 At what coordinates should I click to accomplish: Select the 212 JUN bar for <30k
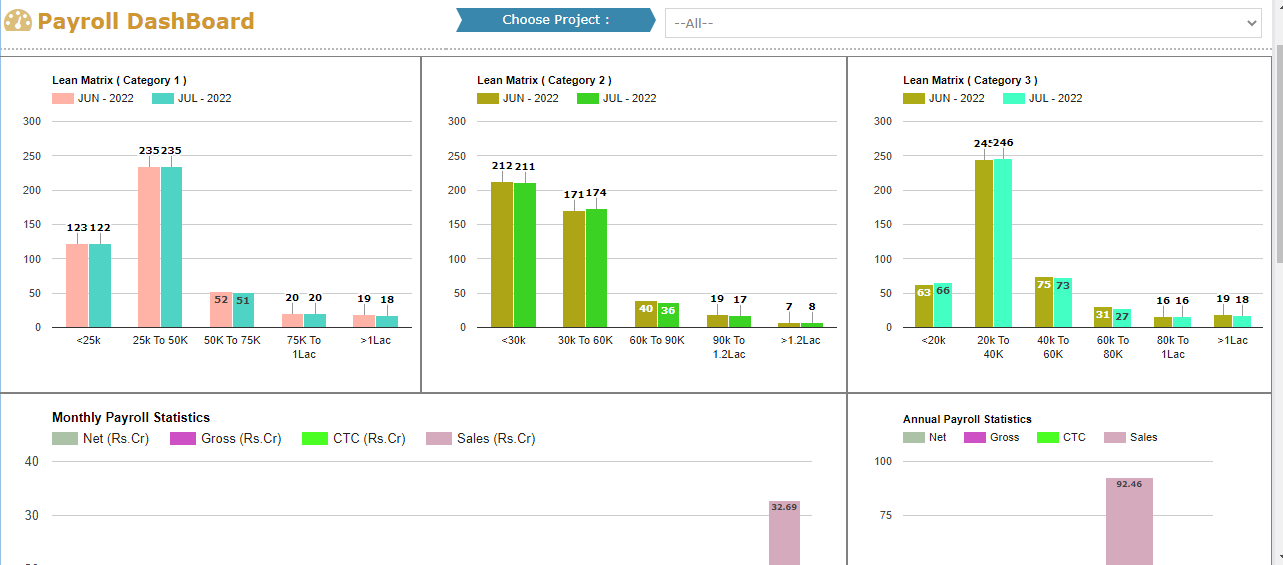[502, 254]
